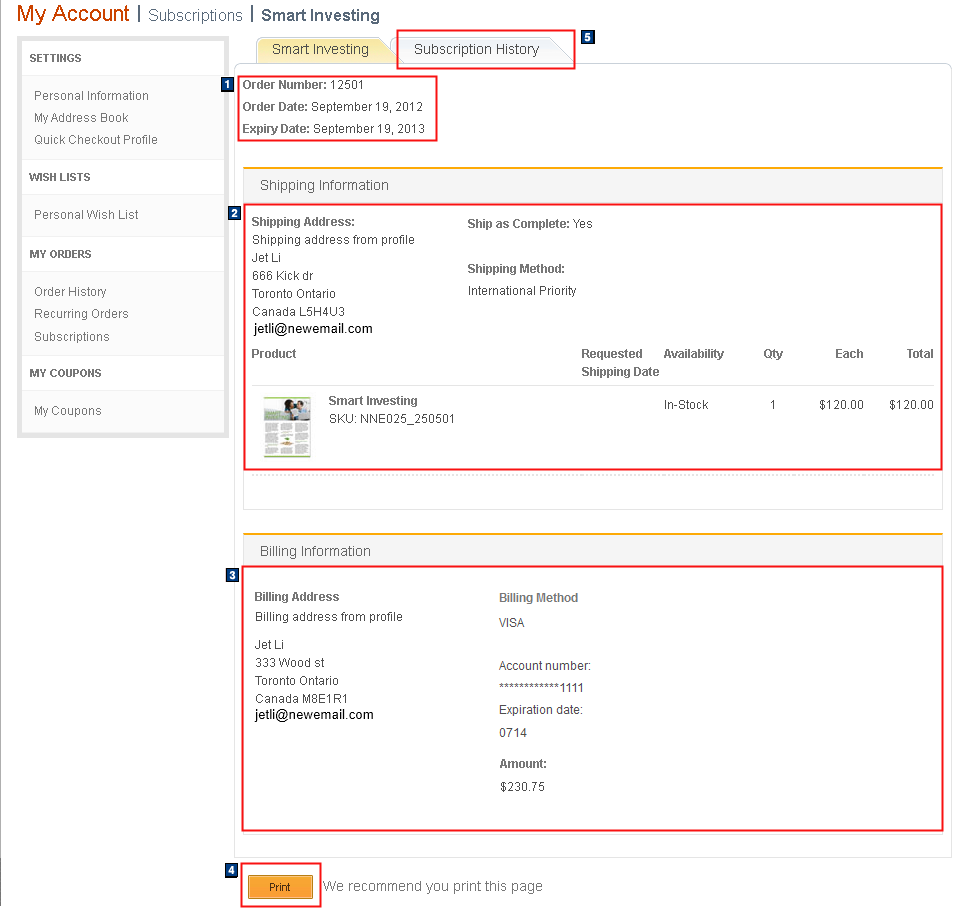Select the Smart Investing tab
This screenshot has height=921, width=959.
pos(320,48)
